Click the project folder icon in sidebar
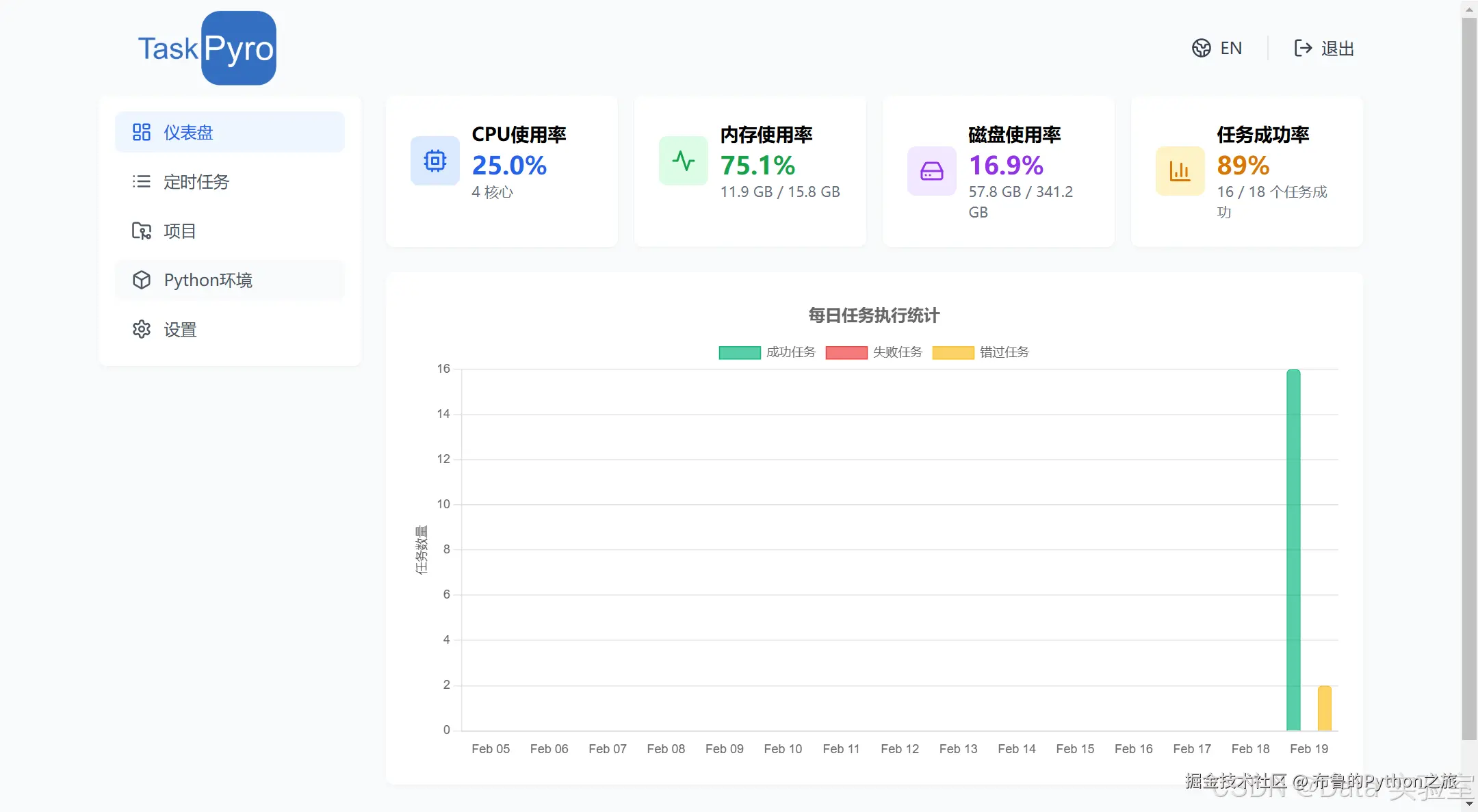The height and width of the screenshot is (812, 1478). (x=141, y=231)
